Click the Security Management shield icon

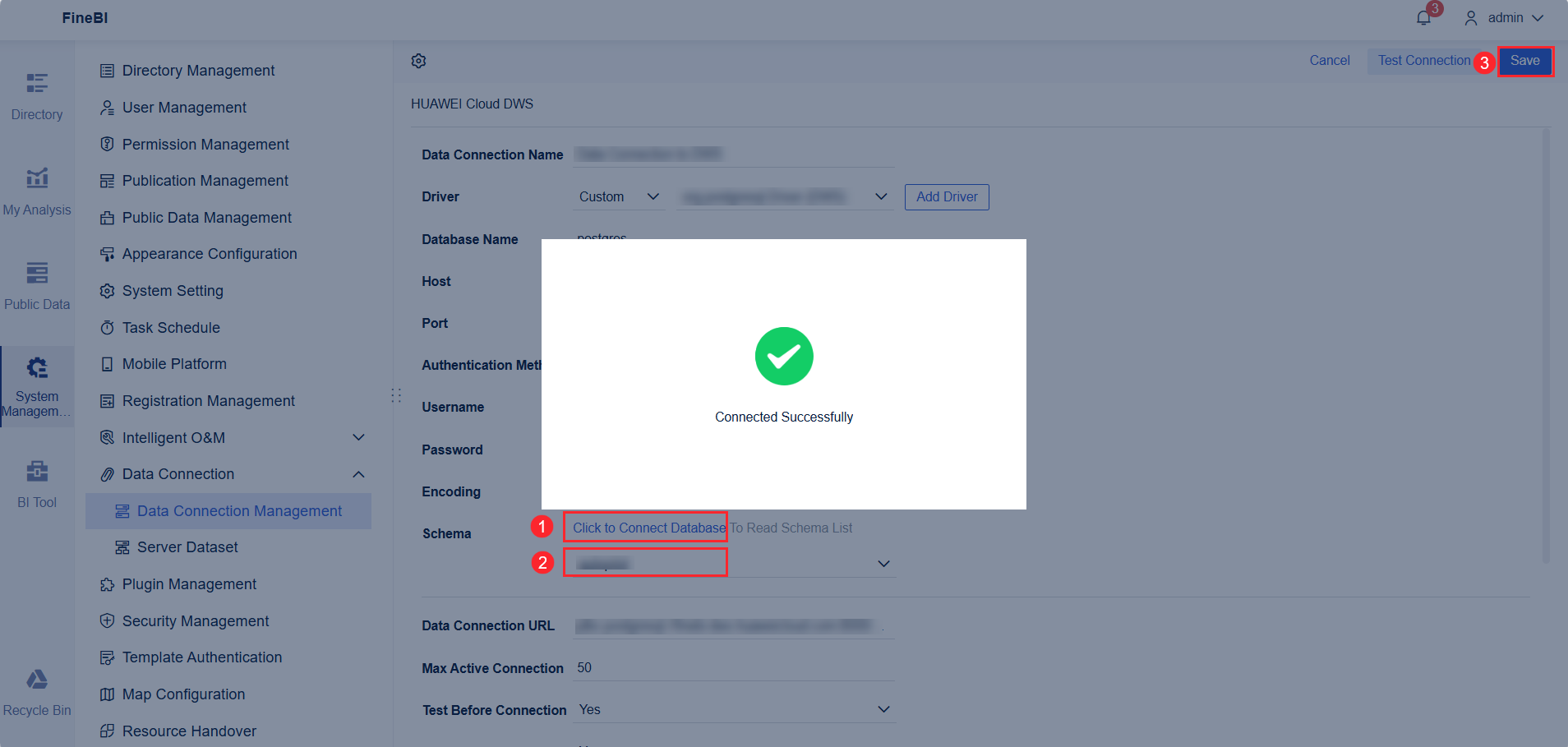pos(107,621)
